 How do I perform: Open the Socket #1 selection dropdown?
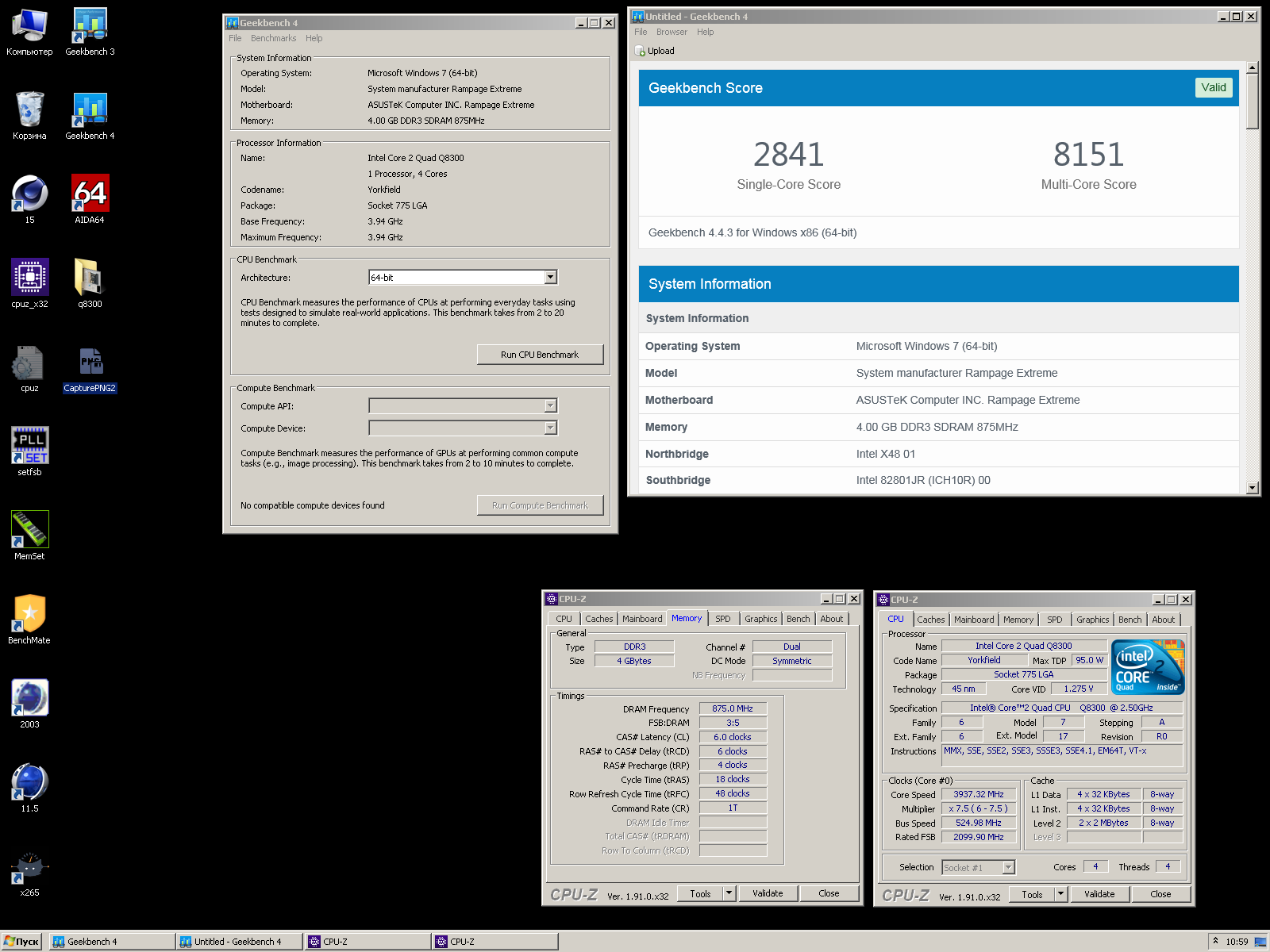tap(1008, 867)
